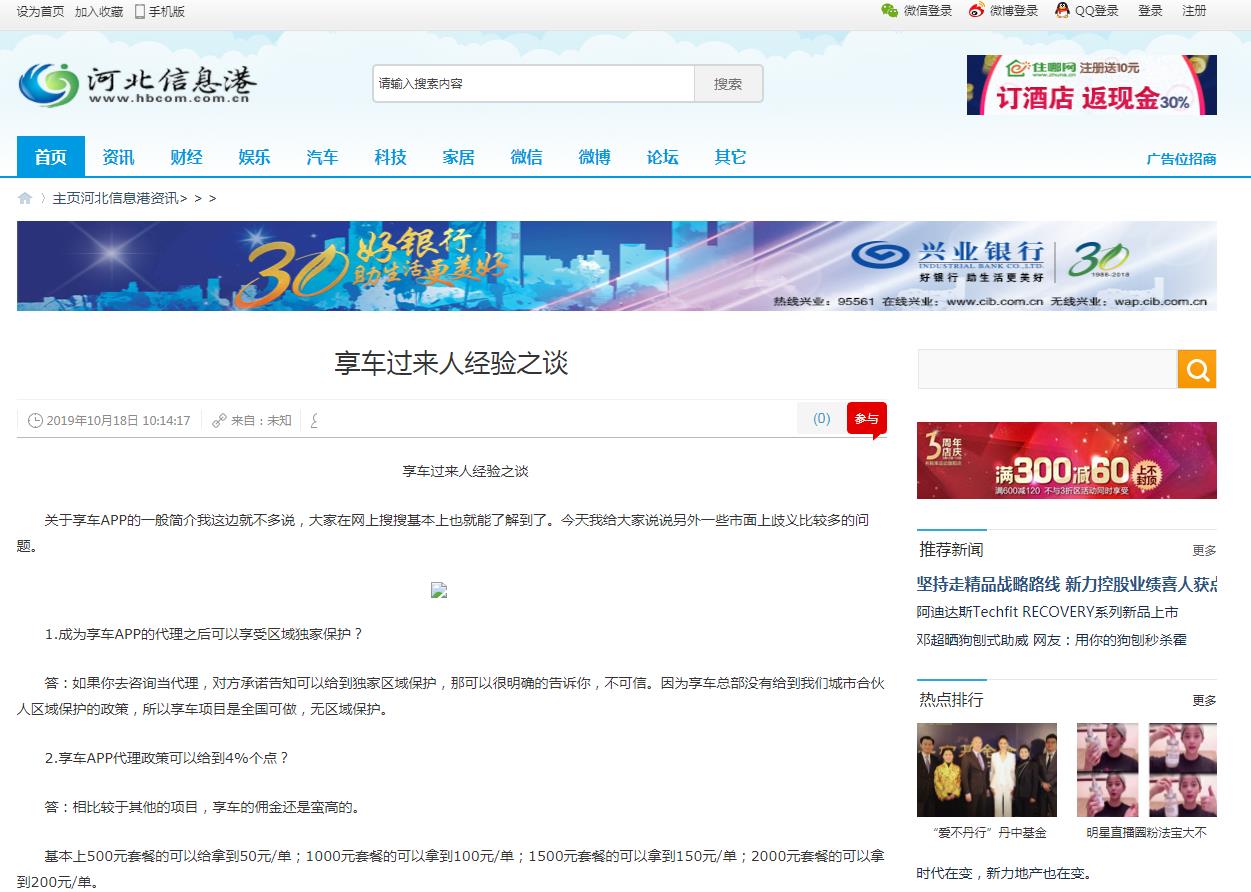Click the date text 2019年10月18日 10:14:17
This screenshot has width=1251, height=892.
coord(118,420)
